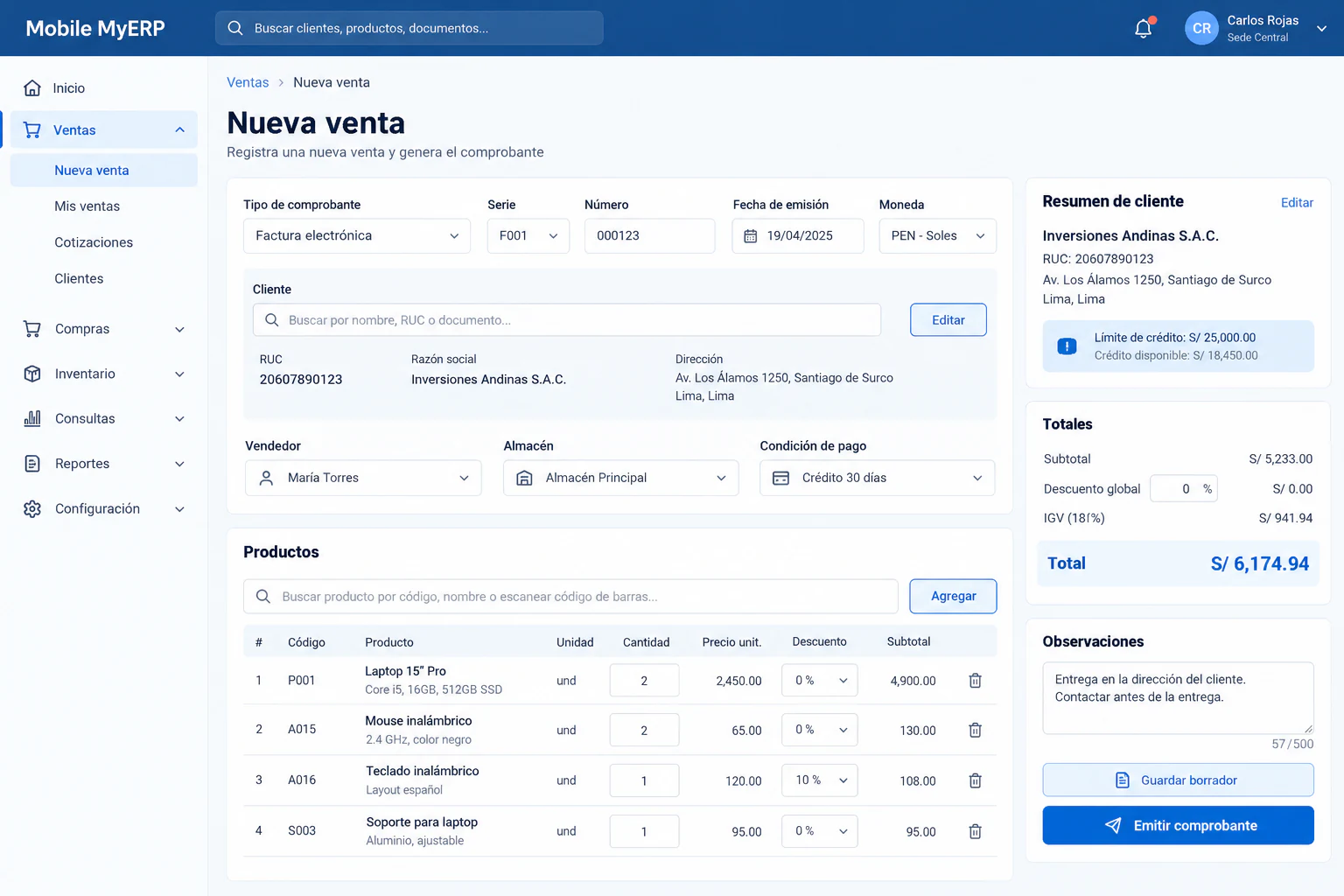Go to Mis ventas
The image size is (1344, 896).
87,206
